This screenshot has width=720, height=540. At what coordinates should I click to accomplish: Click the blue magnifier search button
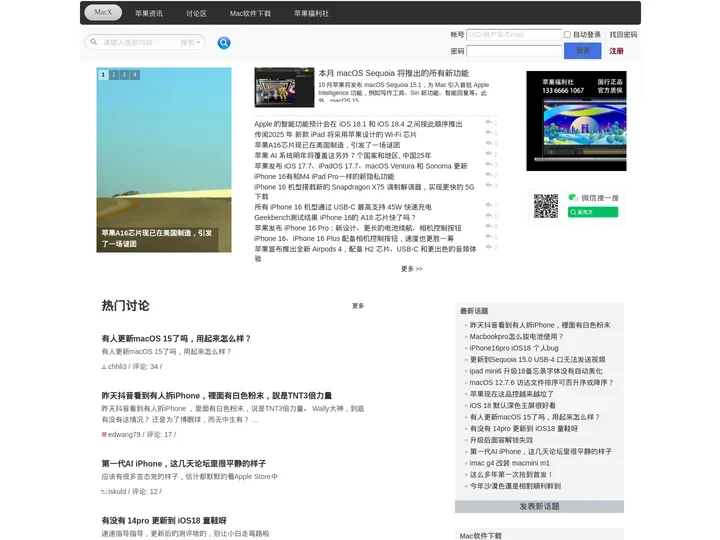click(x=224, y=43)
